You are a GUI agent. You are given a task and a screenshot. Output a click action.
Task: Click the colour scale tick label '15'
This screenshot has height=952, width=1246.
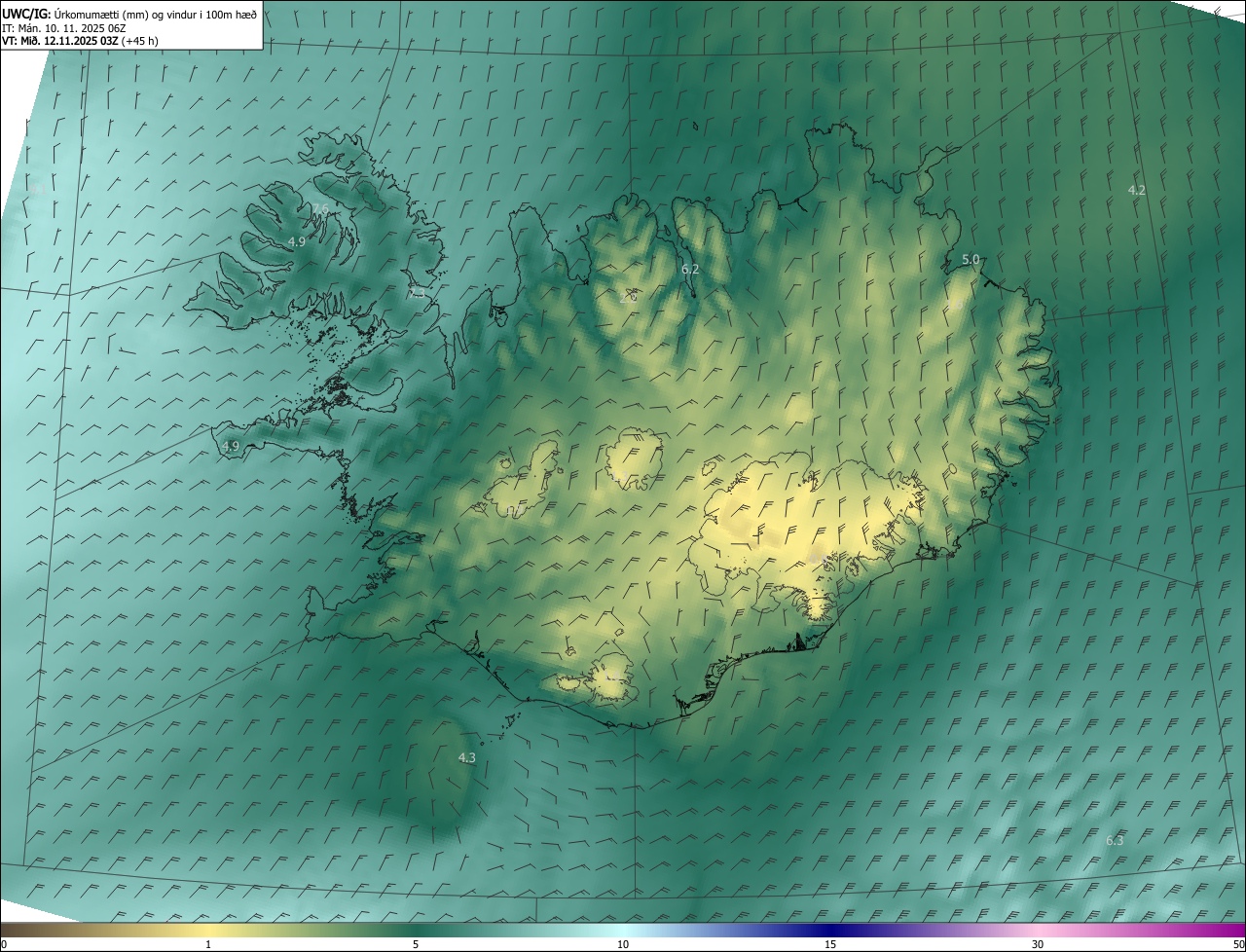click(x=830, y=944)
